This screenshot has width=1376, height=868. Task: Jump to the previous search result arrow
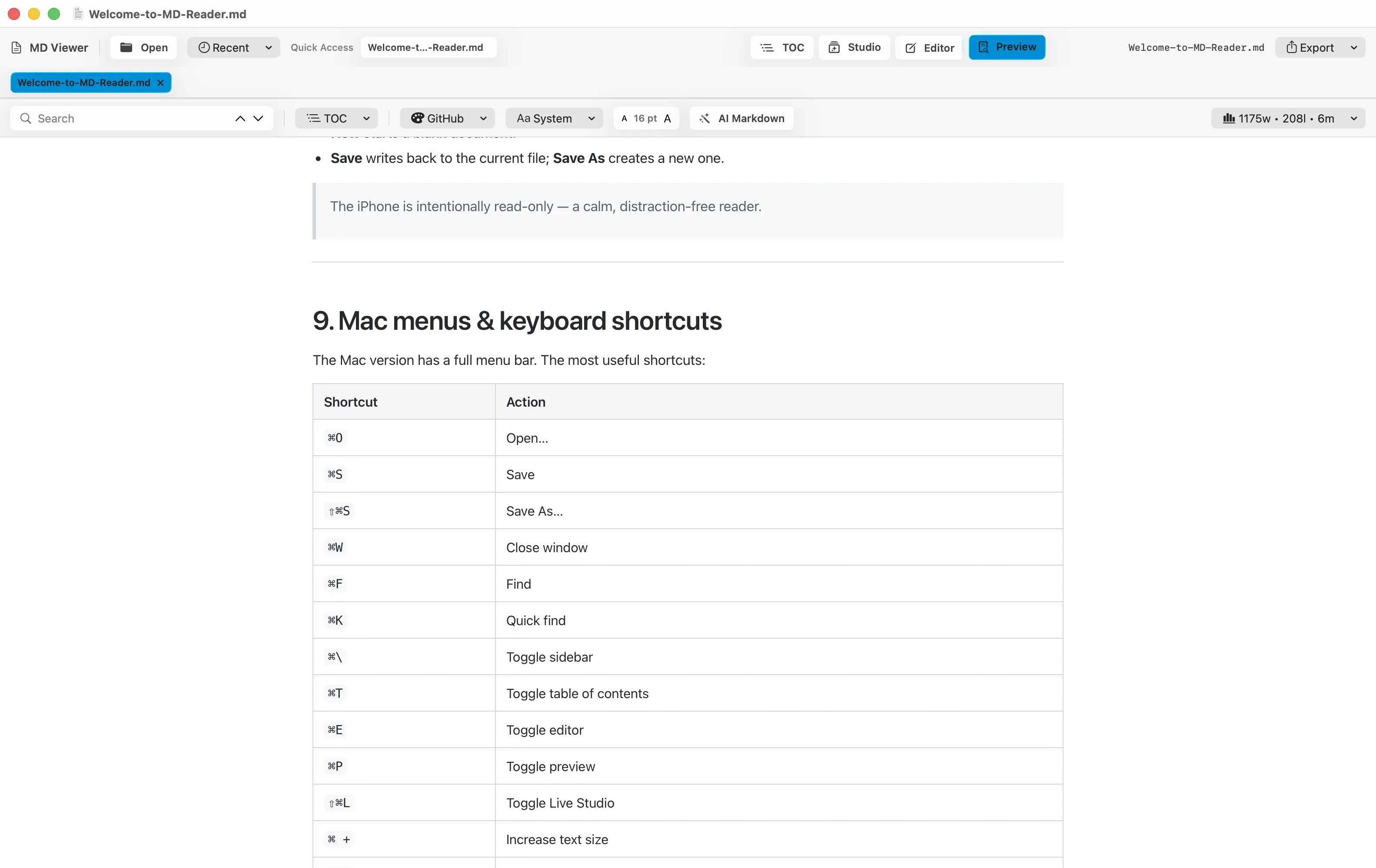[x=240, y=118]
